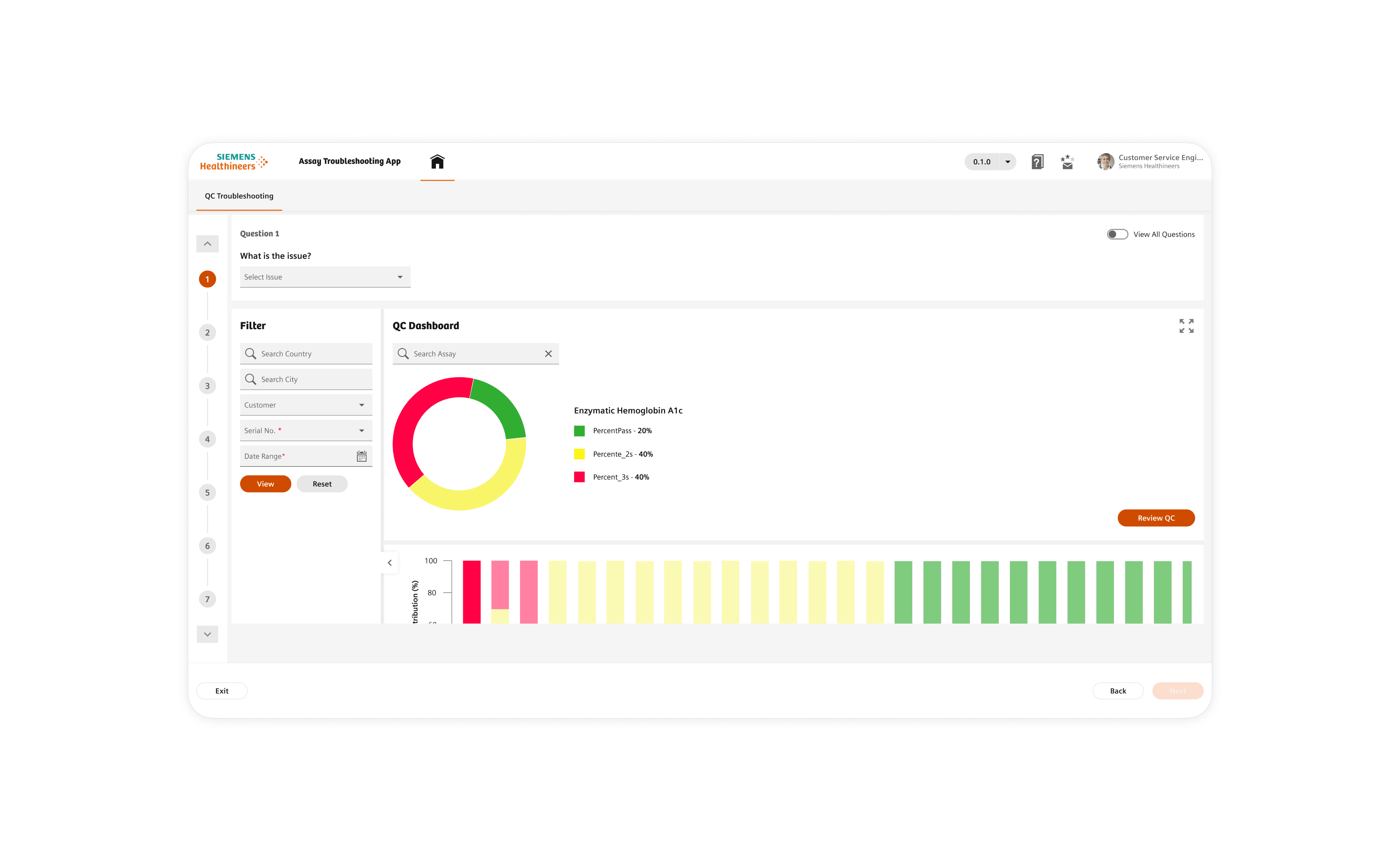Click the green PercentPass legend swatch

pos(579,431)
